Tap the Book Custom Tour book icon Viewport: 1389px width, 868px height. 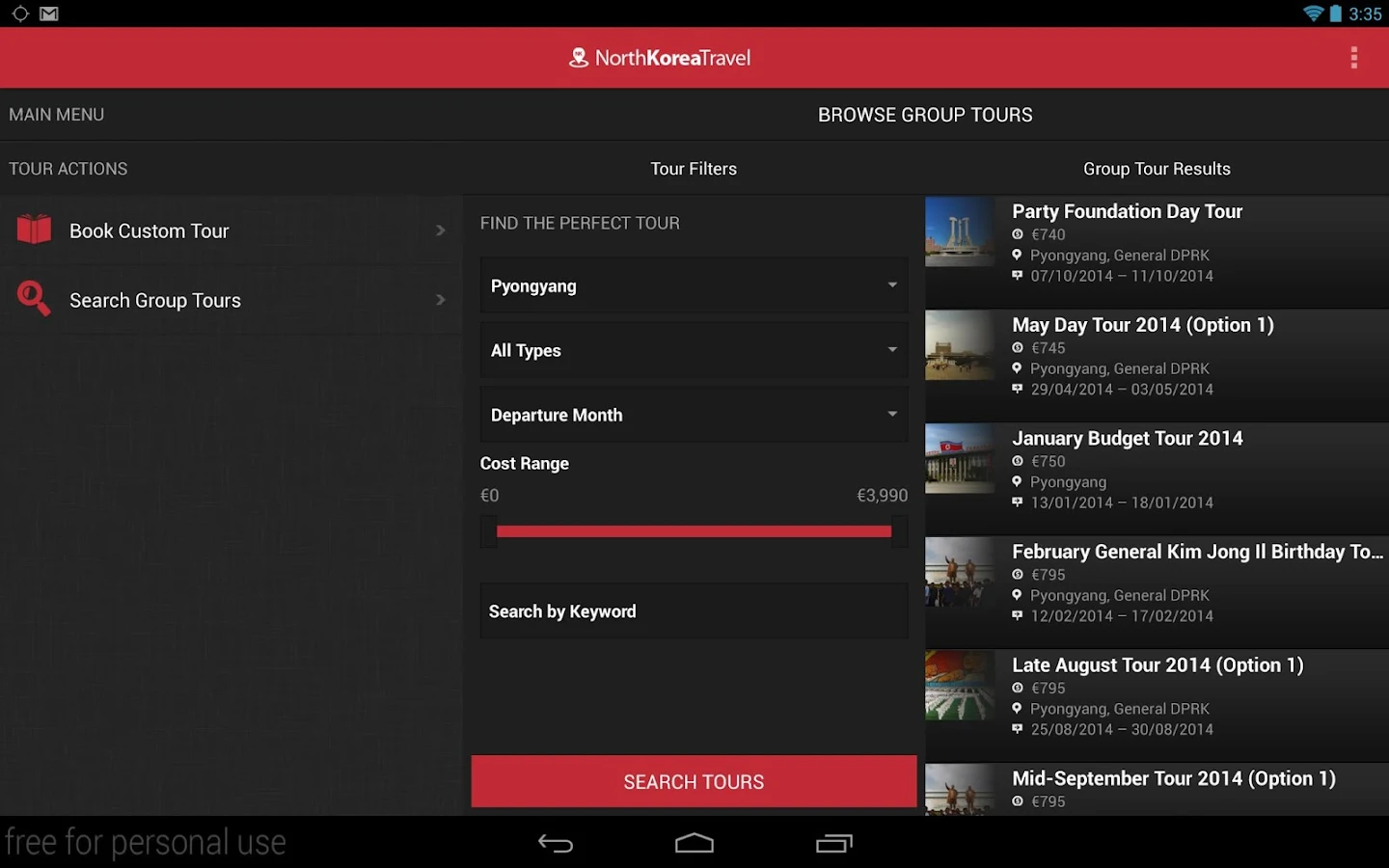coord(33,230)
